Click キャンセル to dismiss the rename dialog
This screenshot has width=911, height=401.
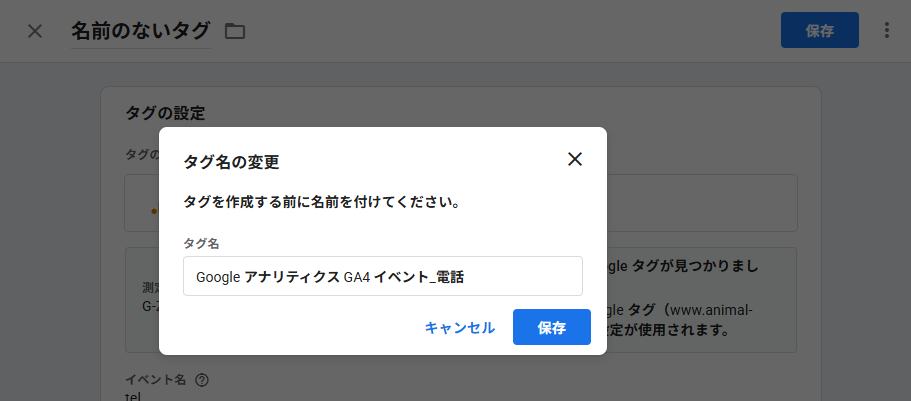[x=459, y=327]
